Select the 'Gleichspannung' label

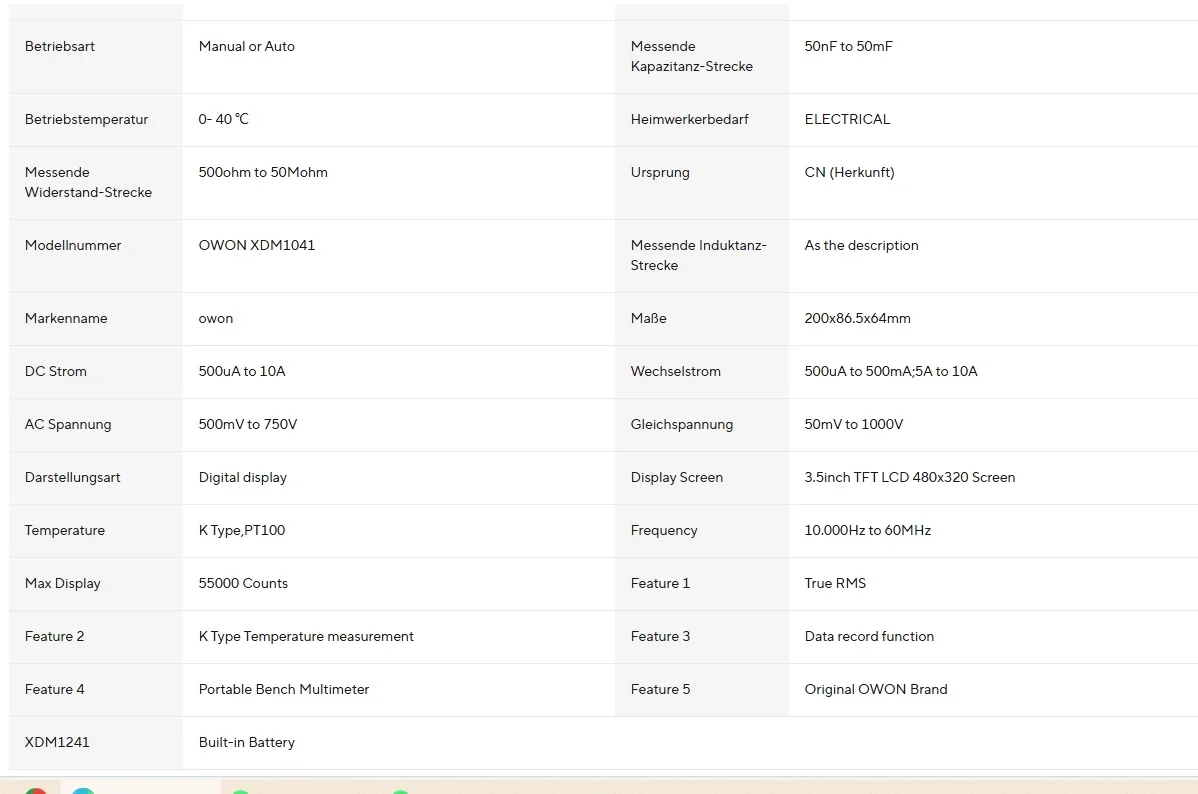point(682,424)
